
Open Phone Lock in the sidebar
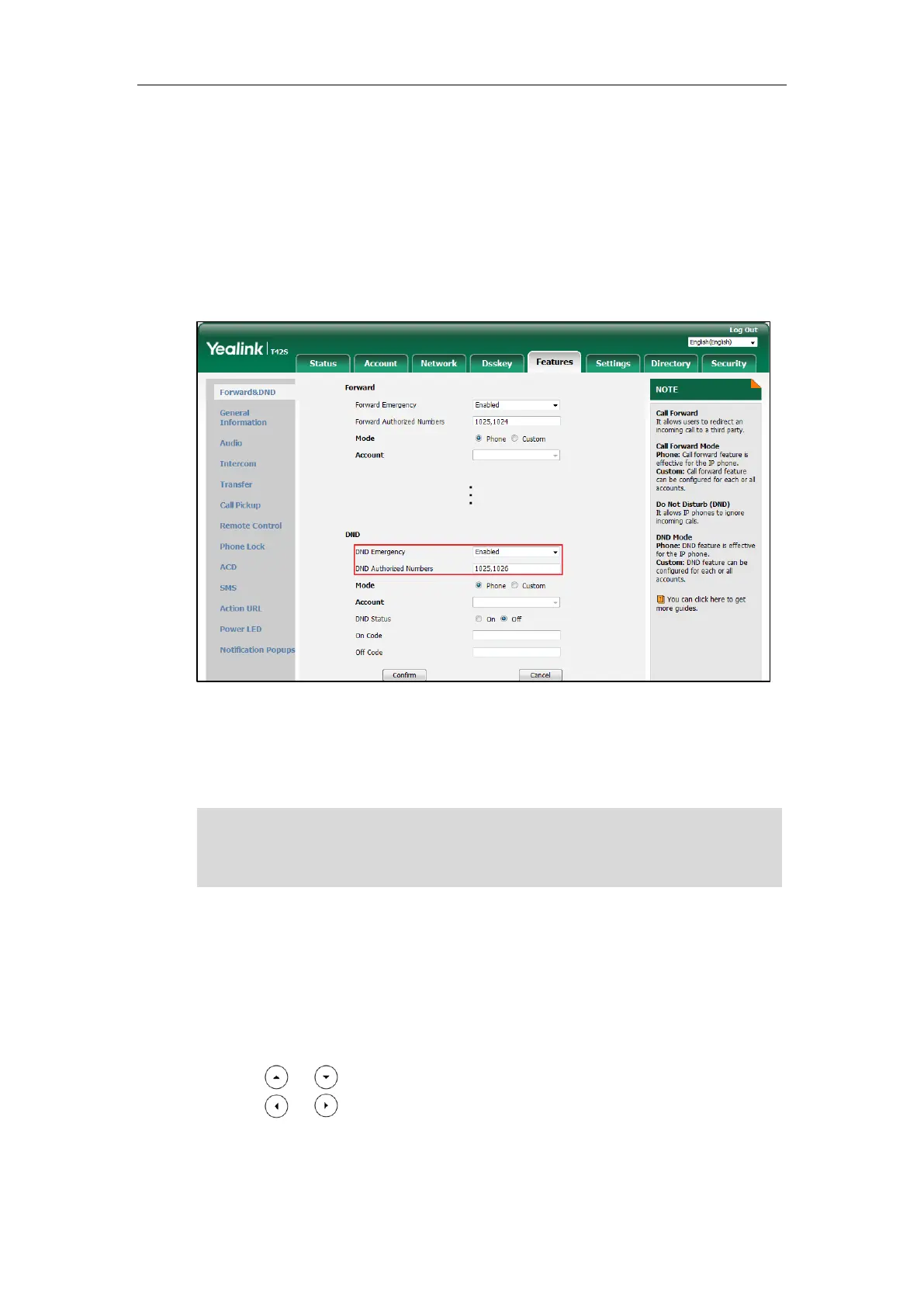(242, 546)
